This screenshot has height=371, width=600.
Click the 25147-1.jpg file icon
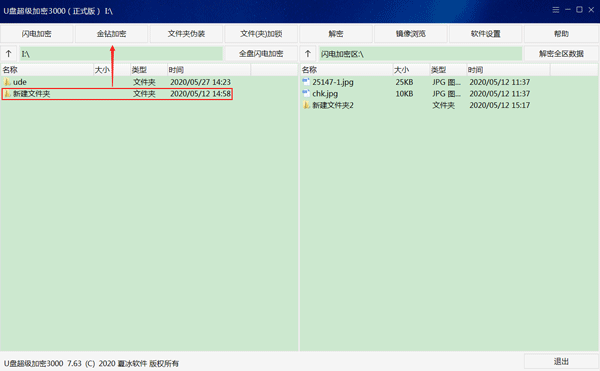(306, 82)
